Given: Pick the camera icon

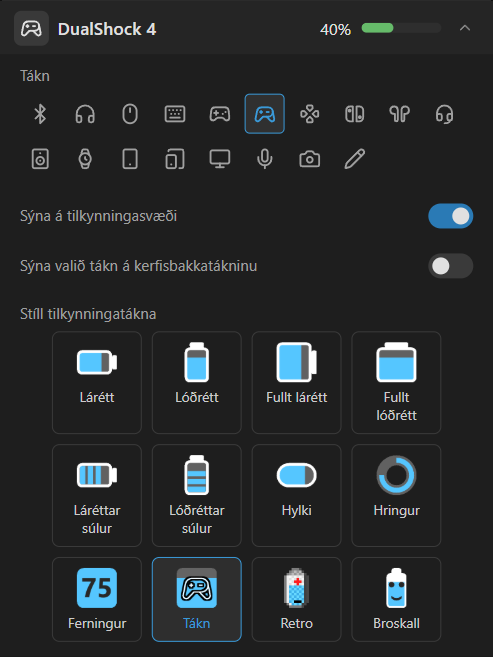Looking at the screenshot, I should (310, 159).
